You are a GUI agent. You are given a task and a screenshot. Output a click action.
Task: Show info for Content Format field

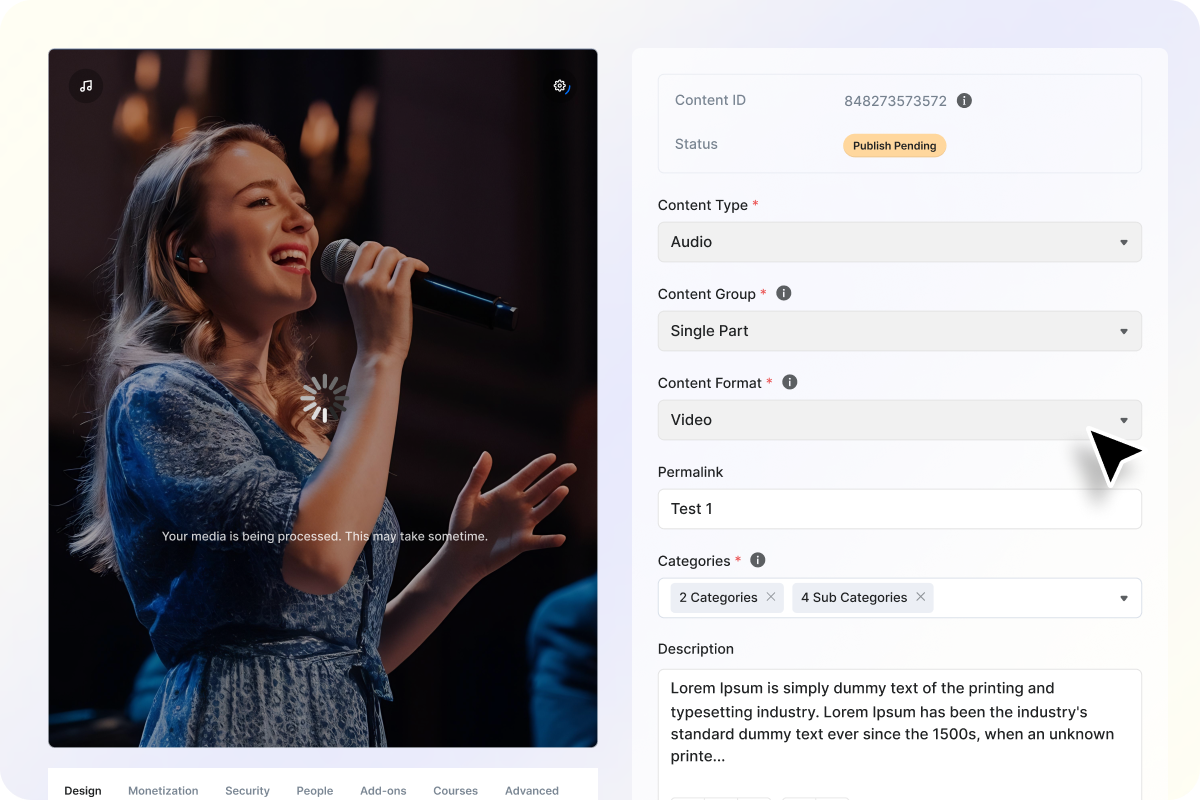(x=790, y=382)
